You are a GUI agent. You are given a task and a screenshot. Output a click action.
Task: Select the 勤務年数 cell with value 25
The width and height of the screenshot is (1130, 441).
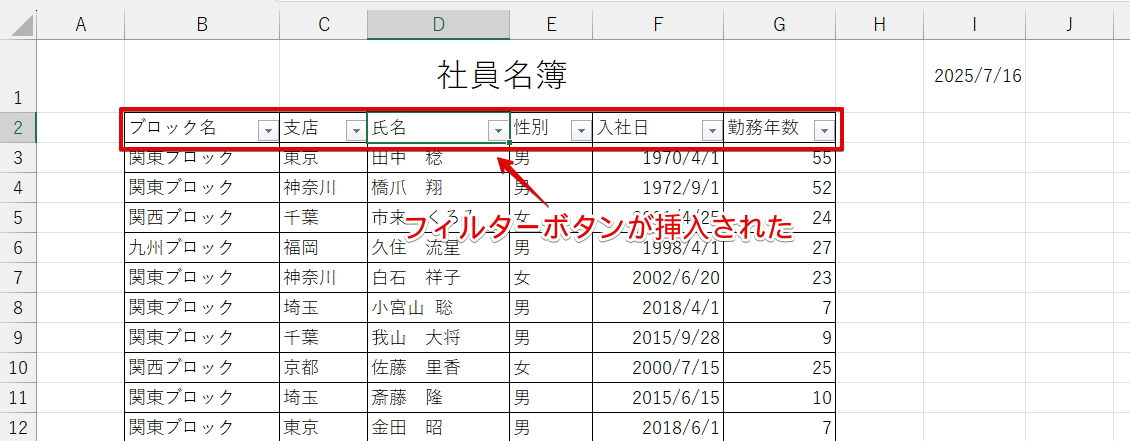[780, 368]
